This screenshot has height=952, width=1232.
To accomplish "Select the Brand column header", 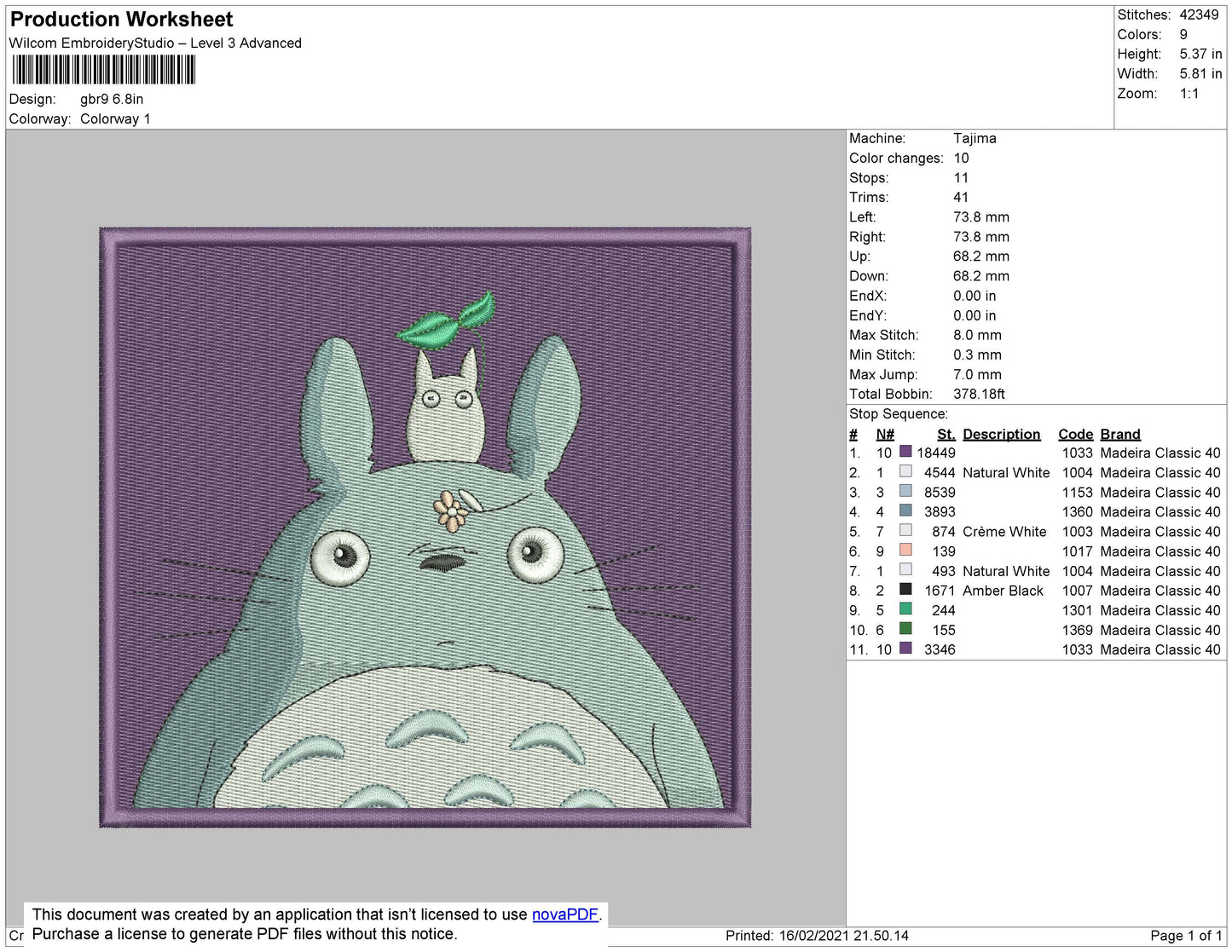I will pos(1119,434).
